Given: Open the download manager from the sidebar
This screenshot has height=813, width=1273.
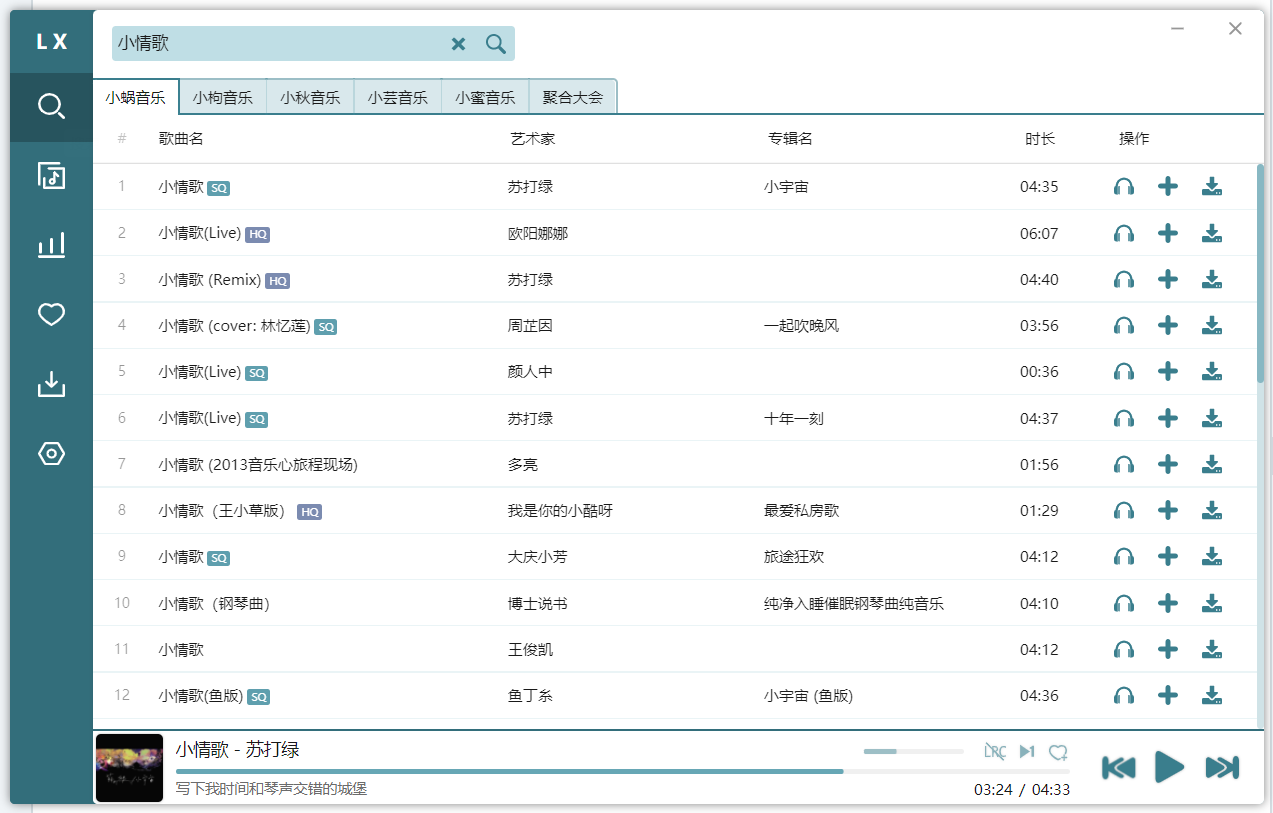Looking at the screenshot, I should coord(50,384).
